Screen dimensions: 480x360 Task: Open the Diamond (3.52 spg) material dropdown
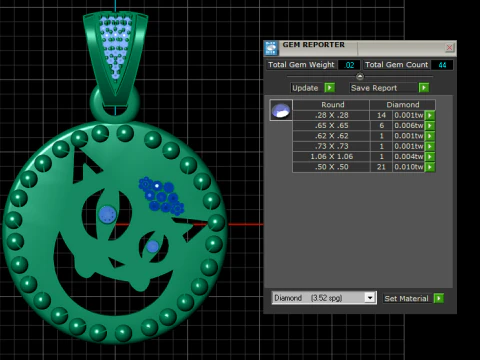324,298
